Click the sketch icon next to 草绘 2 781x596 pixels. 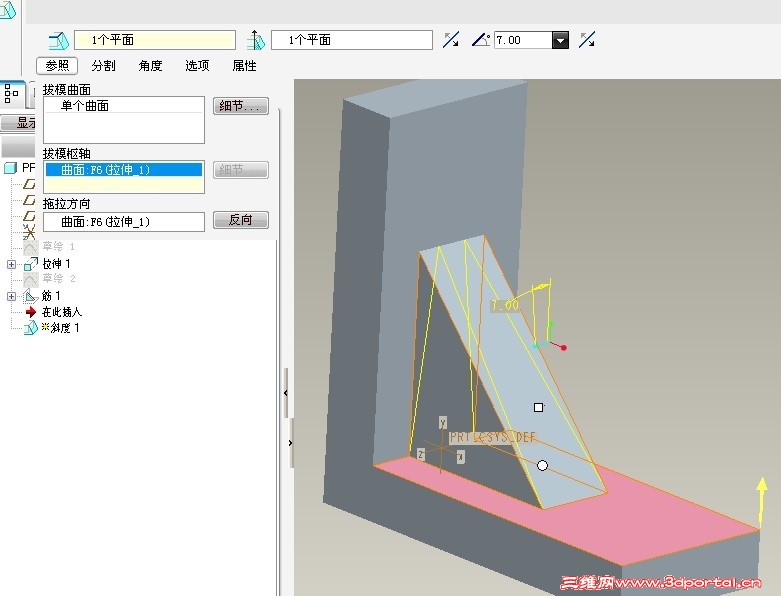(x=30, y=279)
